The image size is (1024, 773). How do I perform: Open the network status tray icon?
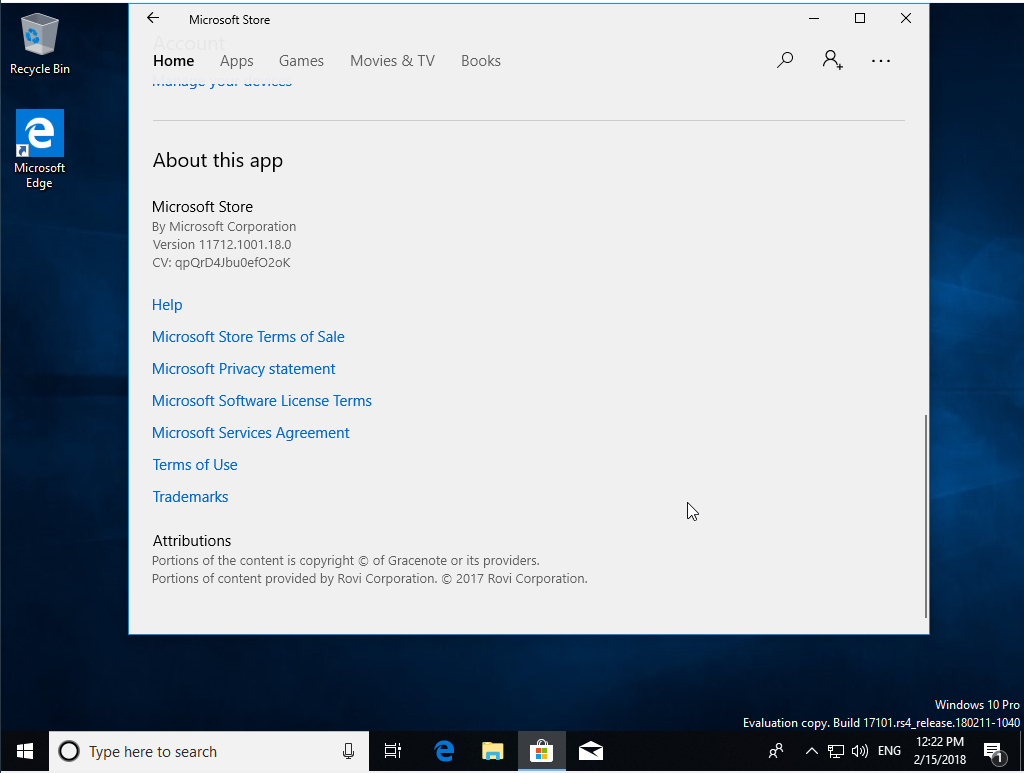click(835, 751)
